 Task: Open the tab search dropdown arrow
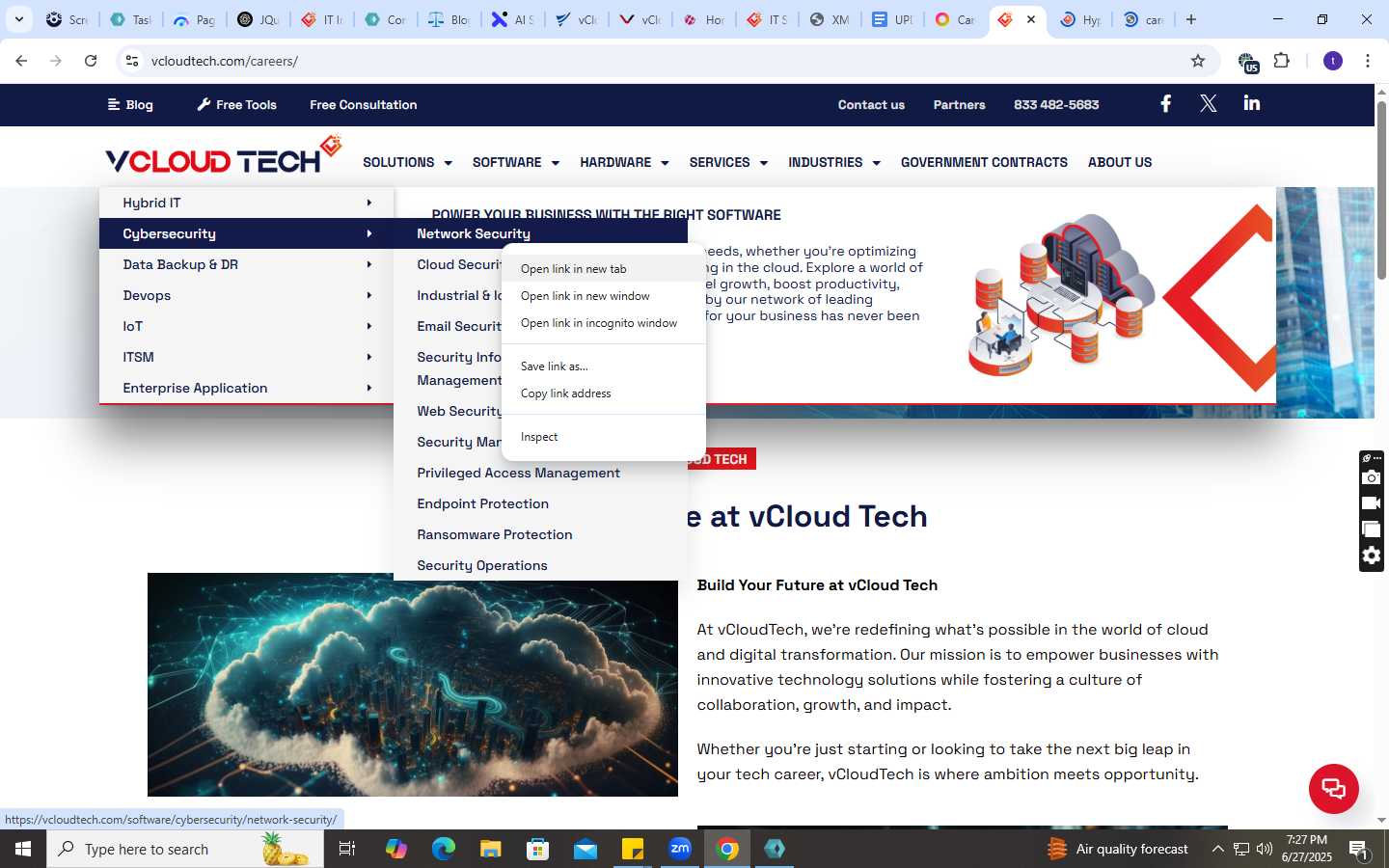click(x=18, y=19)
